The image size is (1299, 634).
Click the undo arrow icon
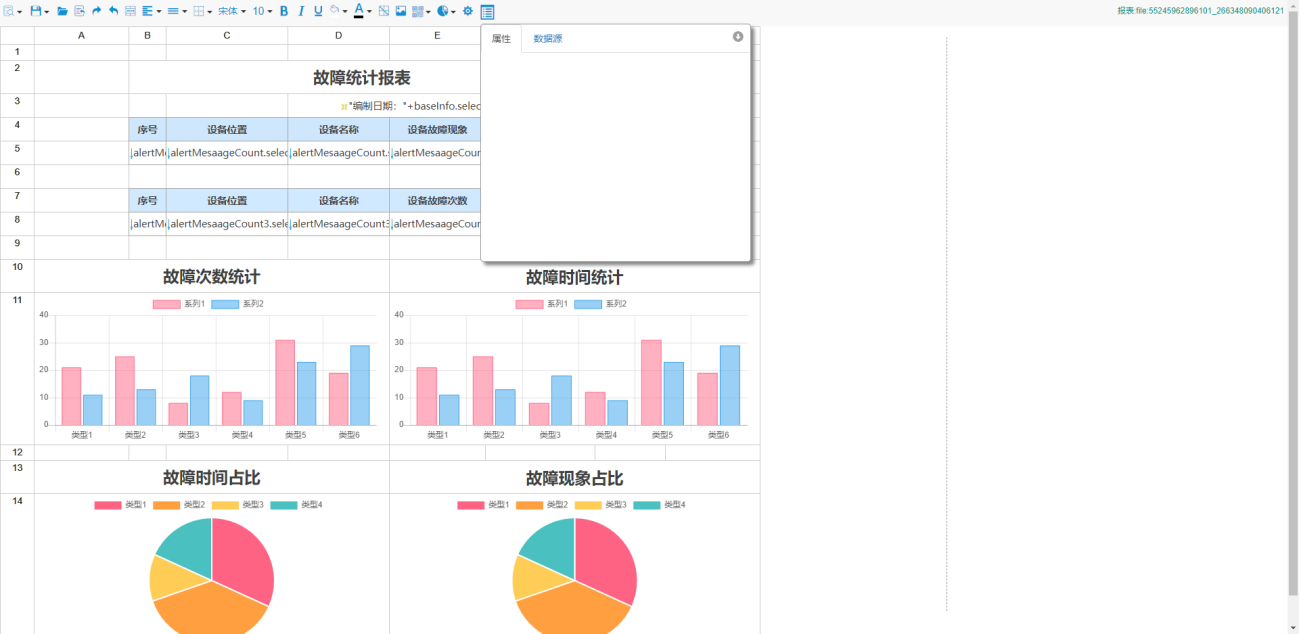pos(113,11)
